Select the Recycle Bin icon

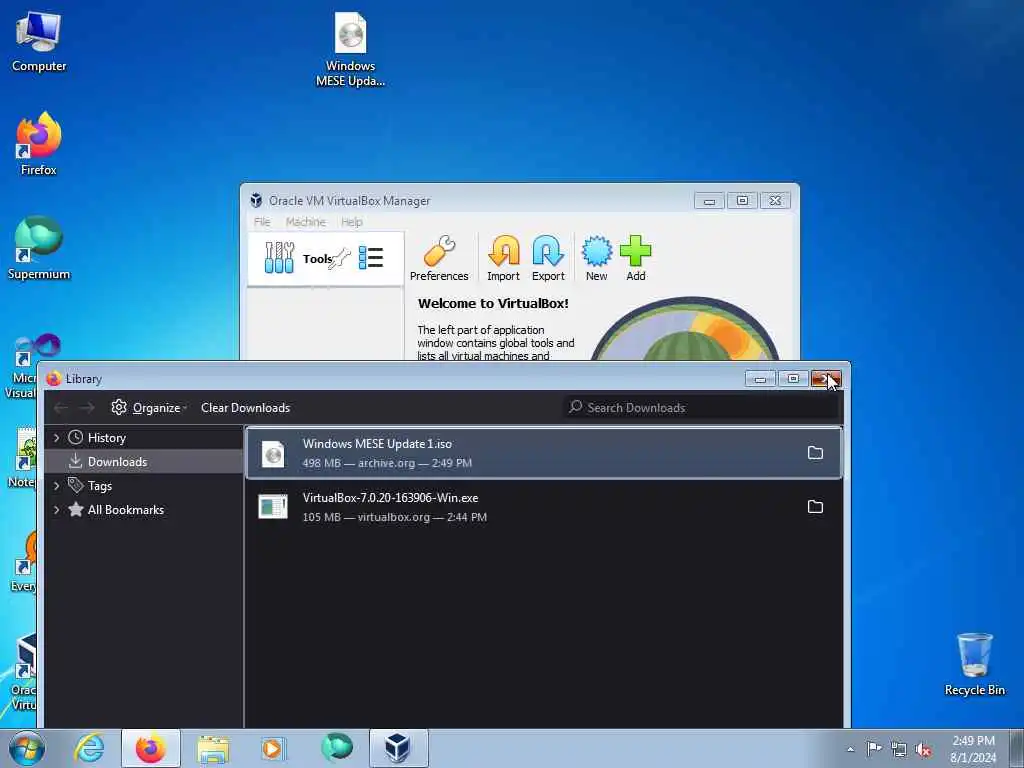pos(974,664)
